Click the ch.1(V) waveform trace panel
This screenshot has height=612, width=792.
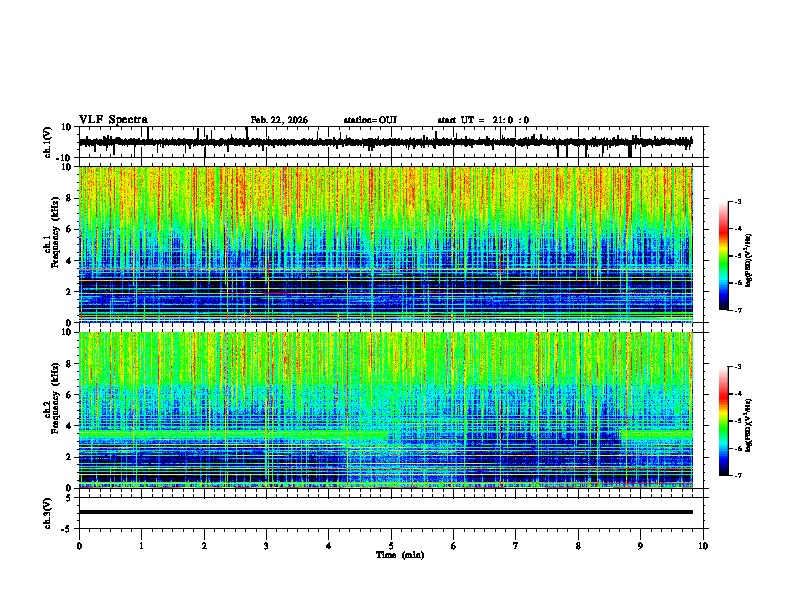[393, 142]
